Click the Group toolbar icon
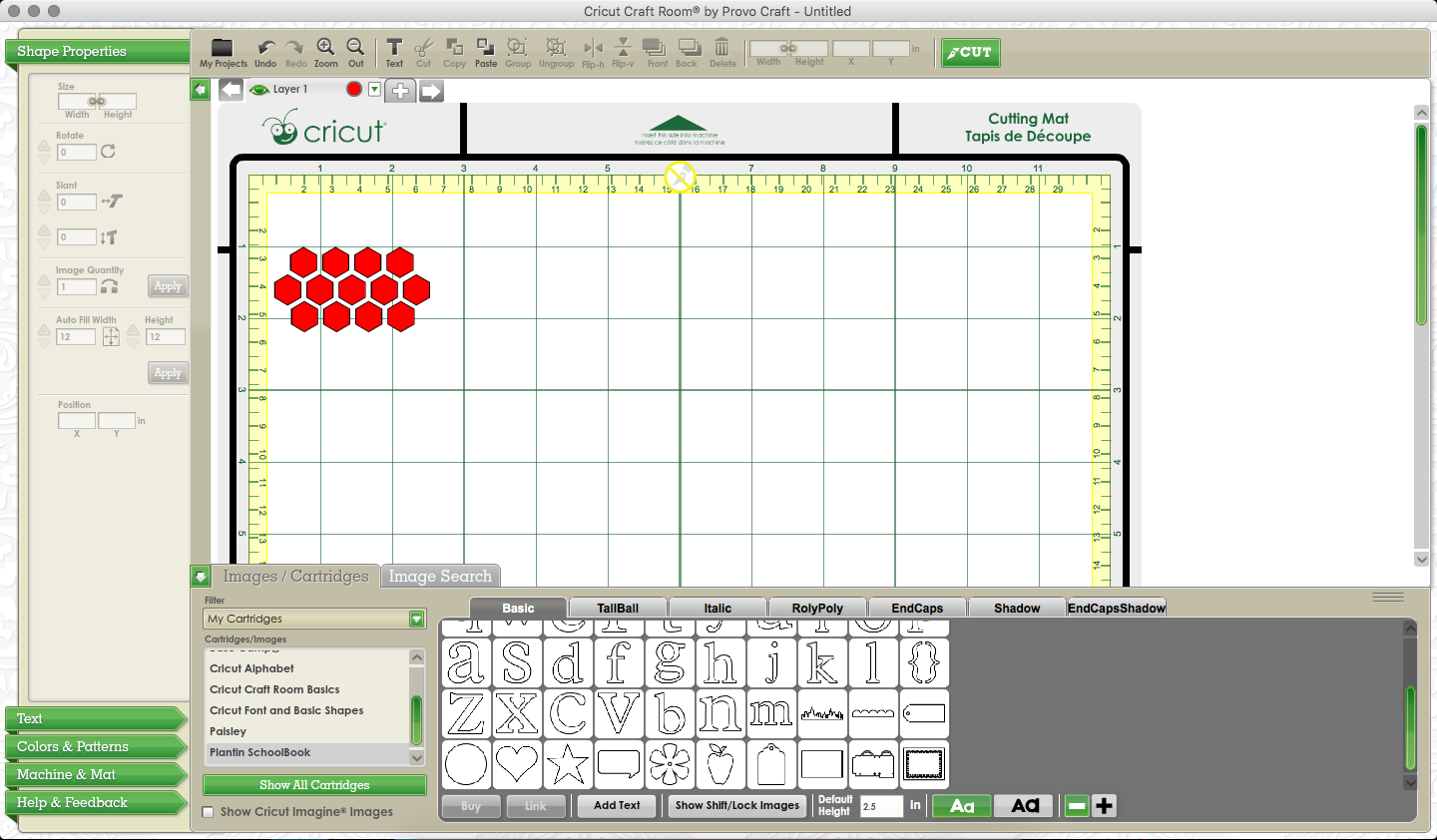Image resolution: width=1437 pixels, height=840 pixels. [517, 47]
